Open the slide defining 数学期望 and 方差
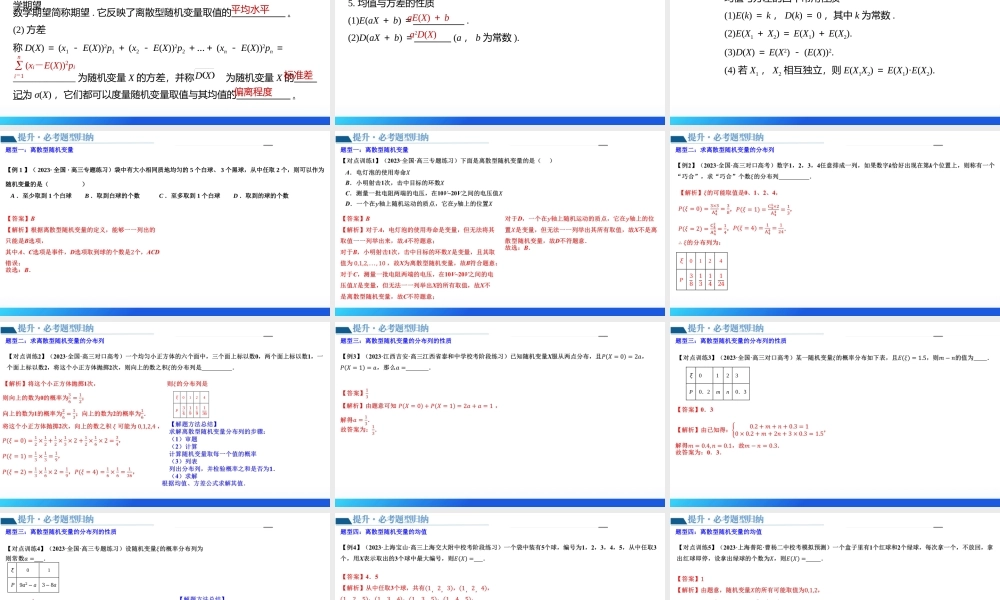This screenshot has height=600, width=1000. tap(165, 62)
